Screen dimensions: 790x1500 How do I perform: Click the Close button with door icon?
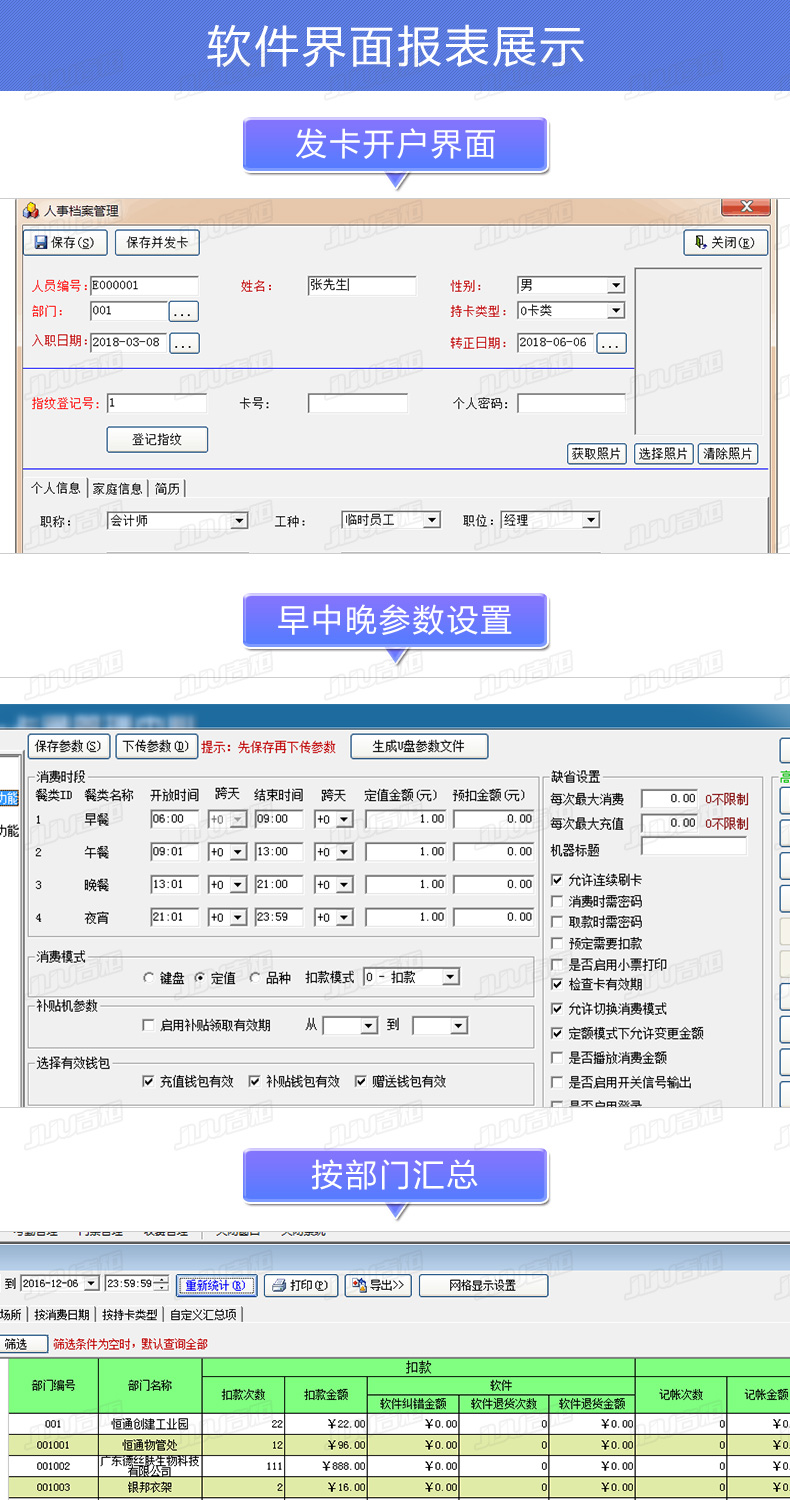tap(725, 242)
